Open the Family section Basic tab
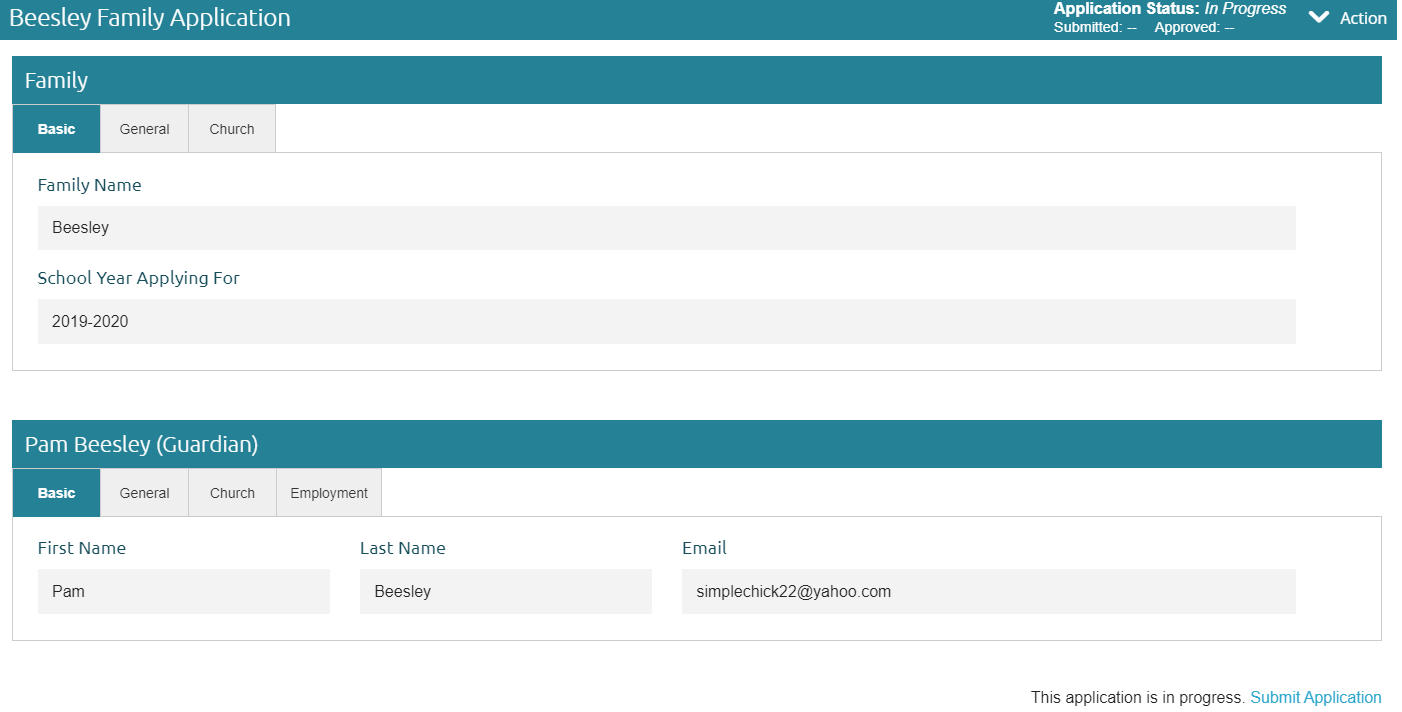The image size is (1402, 712). [56, 129]
